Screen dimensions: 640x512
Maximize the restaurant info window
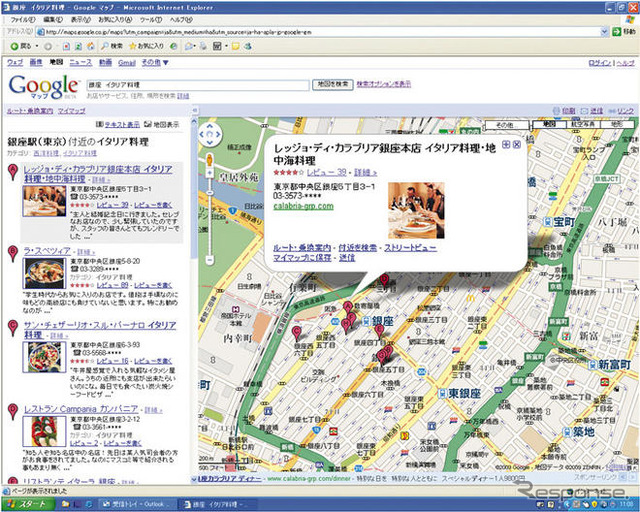pos(506,145)
